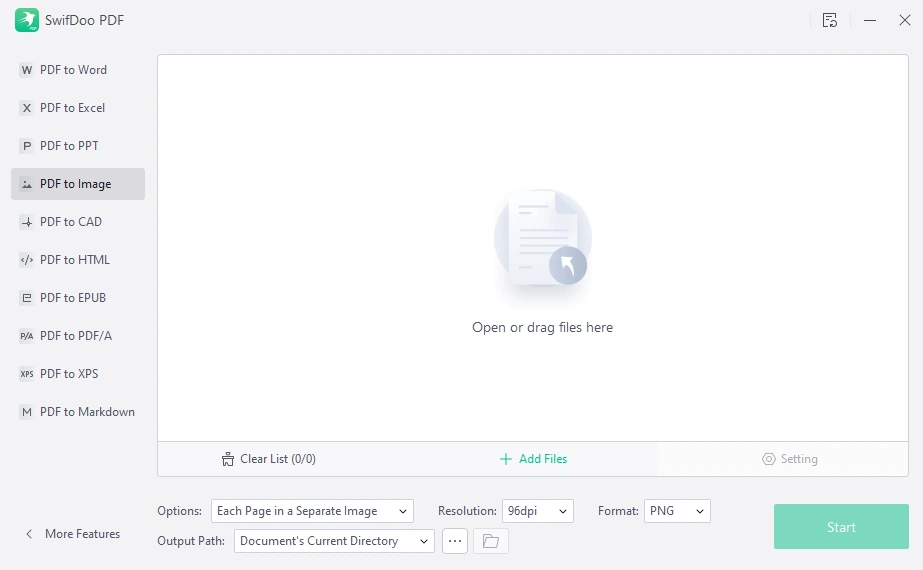This screenshot has width=923, height=570.
Task: Minimize the SwifDoo PDF window
Action: click(870, 20)
